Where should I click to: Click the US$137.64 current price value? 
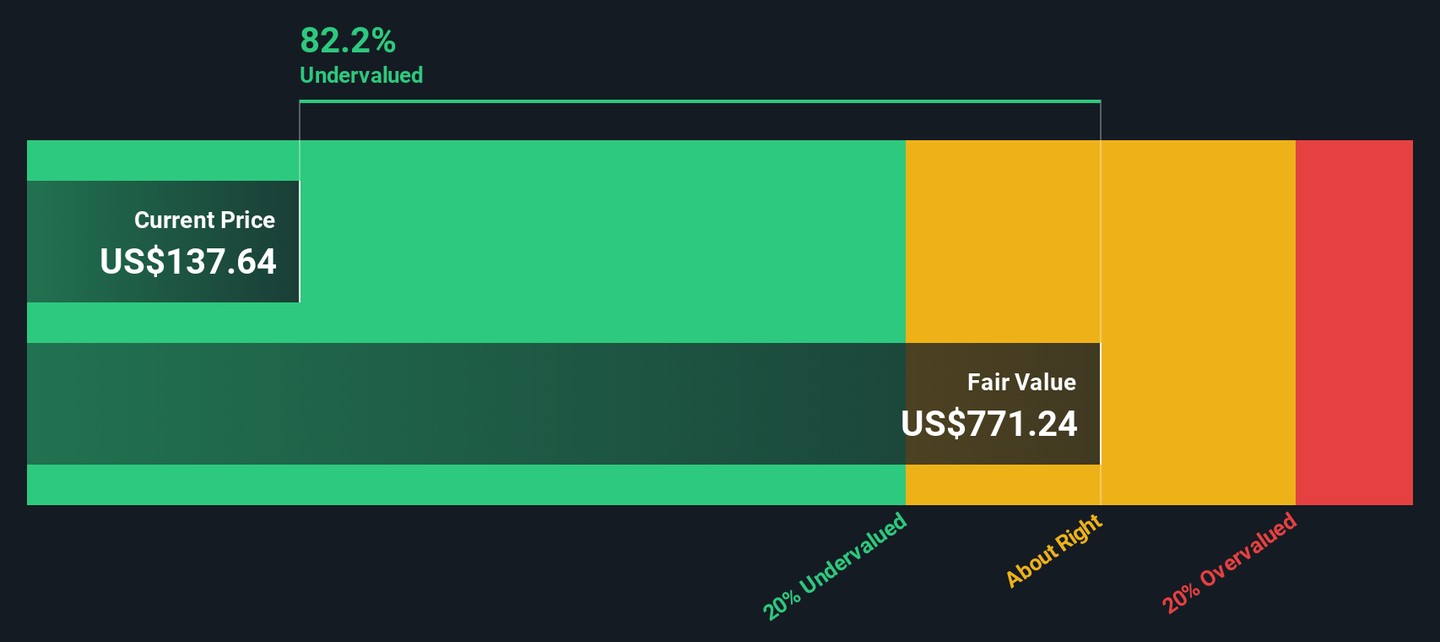click(188, 262)
